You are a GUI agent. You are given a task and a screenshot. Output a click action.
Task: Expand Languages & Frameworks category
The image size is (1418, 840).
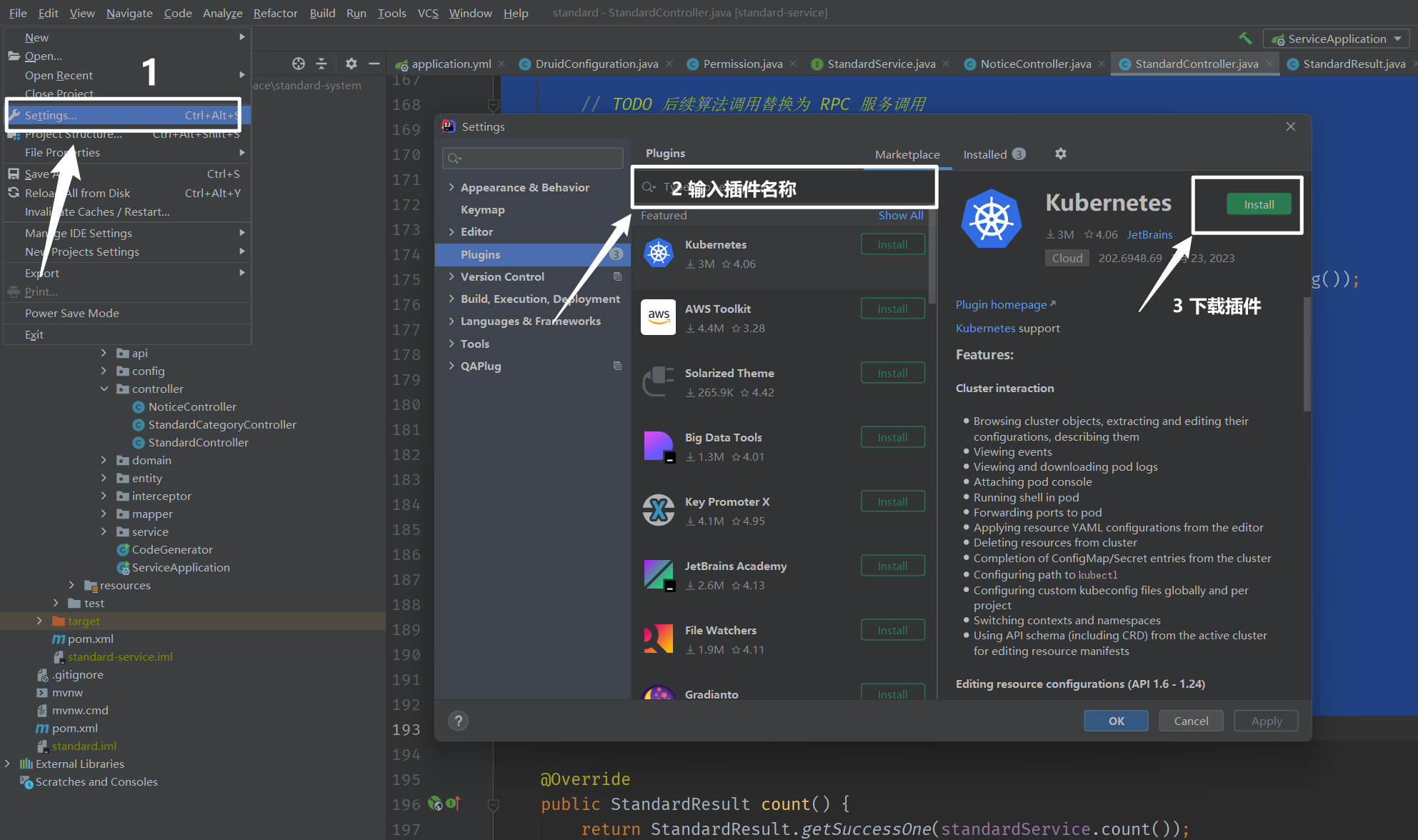point(451,321)
